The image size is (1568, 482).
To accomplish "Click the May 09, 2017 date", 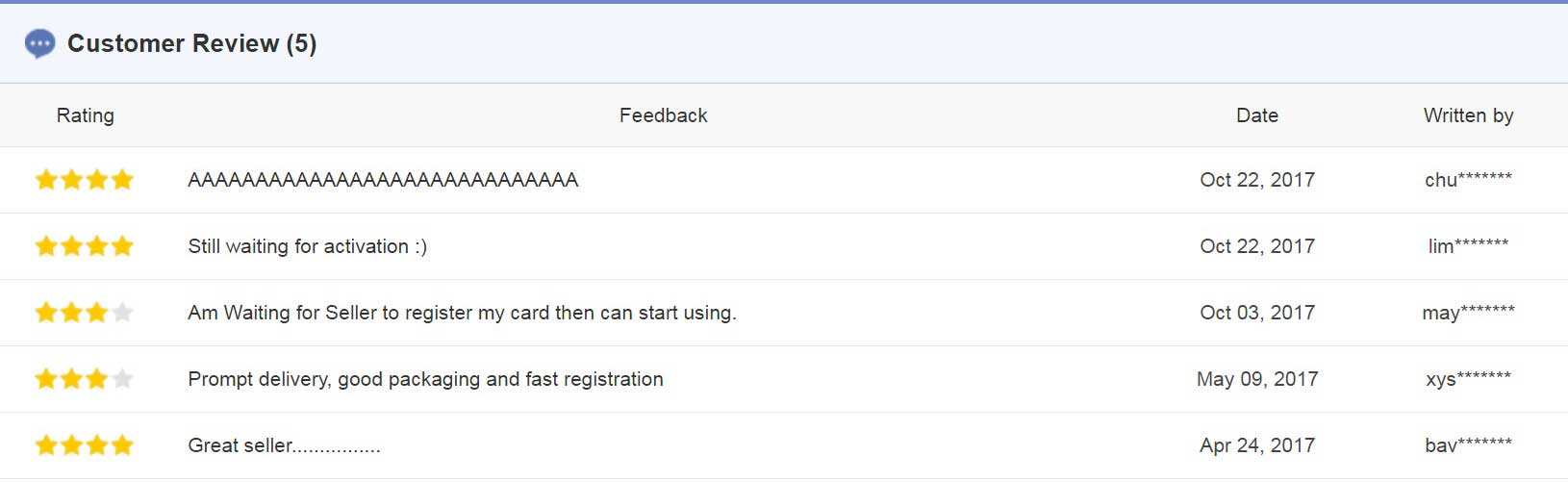I will pos(1257,379).
